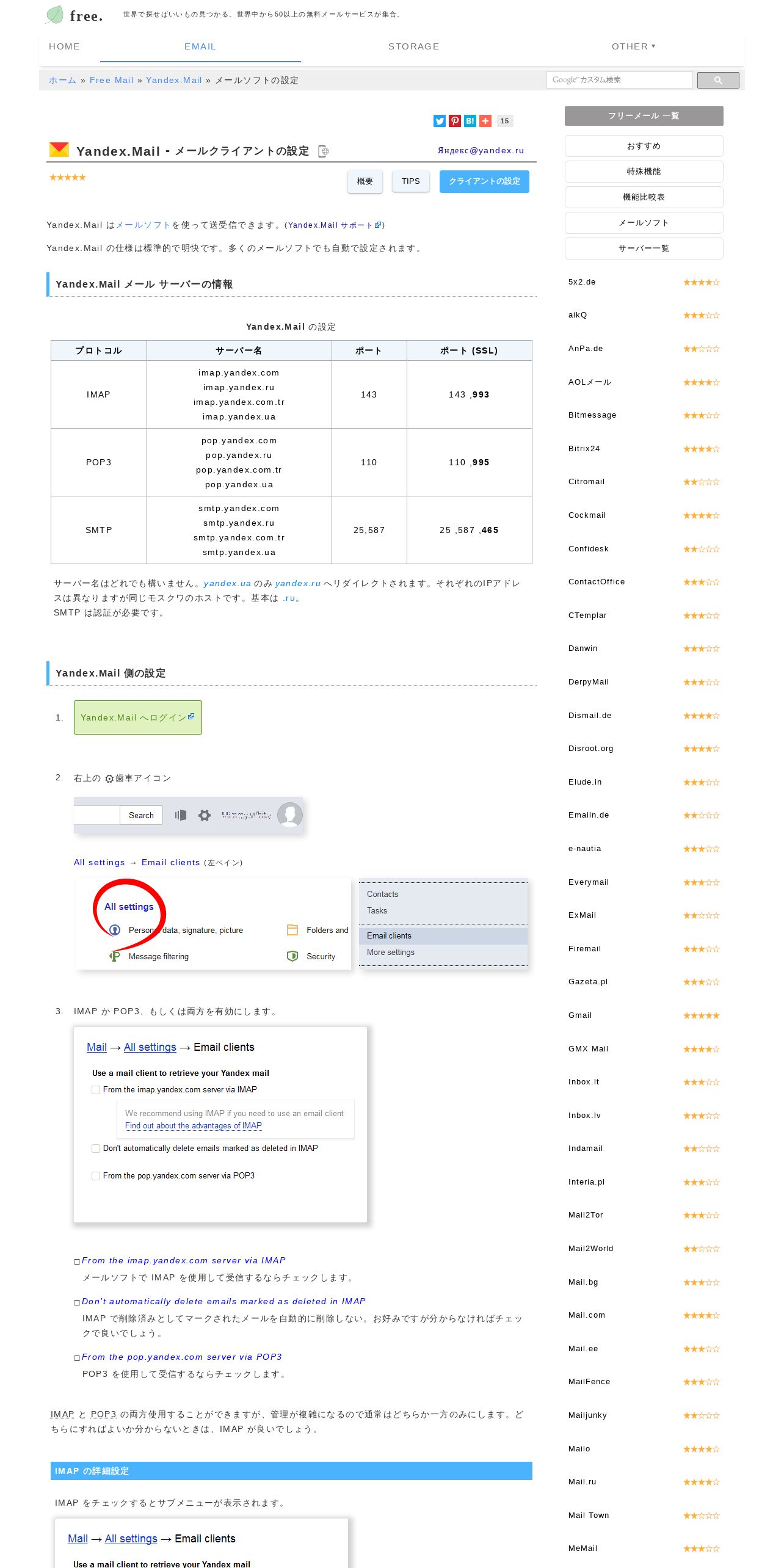Click the share count 15 badge

pos(504,121)
